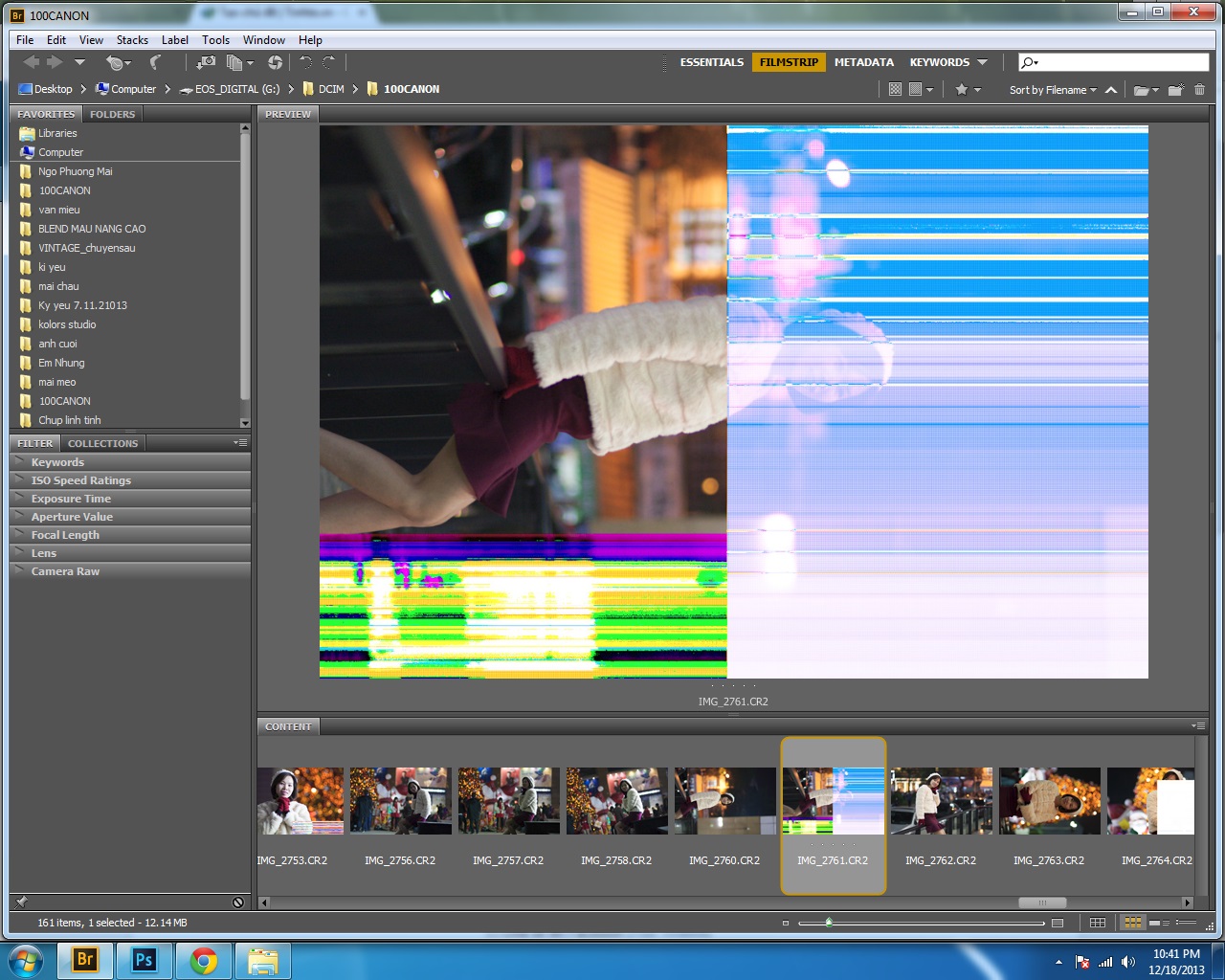Select thumbnail IMG_2758.CR2

(616, 801)
